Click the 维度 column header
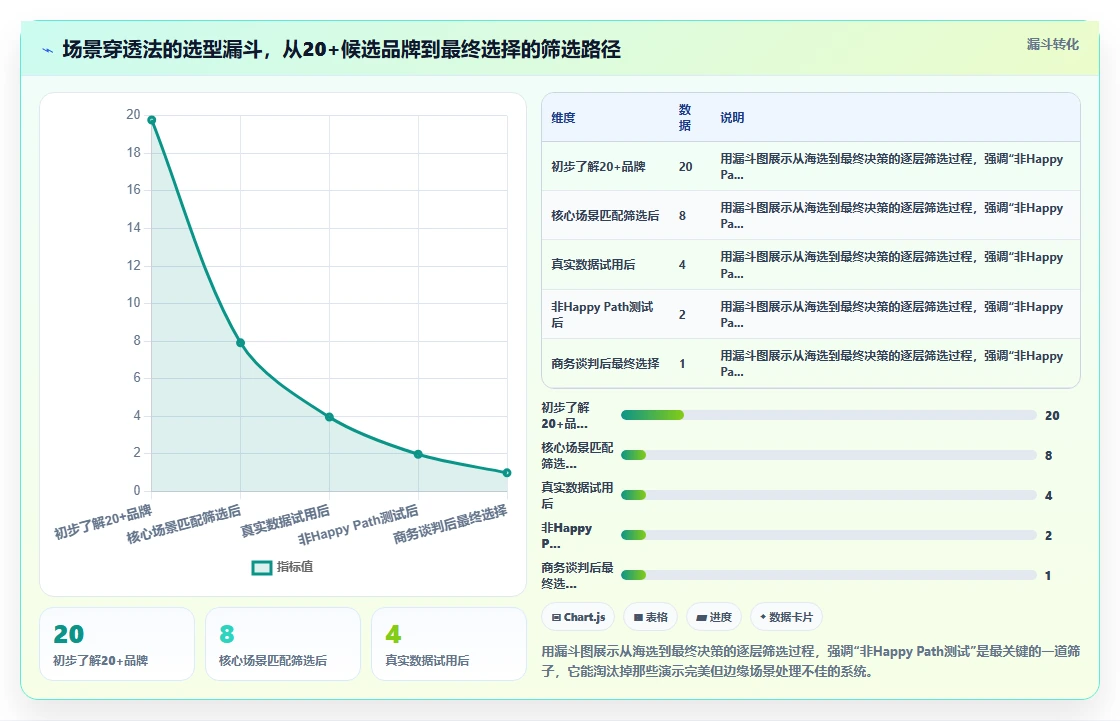 point(563,118)
